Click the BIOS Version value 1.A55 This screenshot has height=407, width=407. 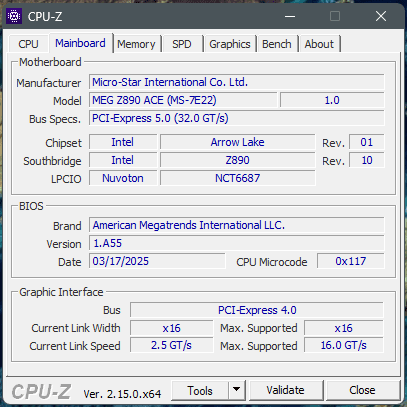pos(237,243)
